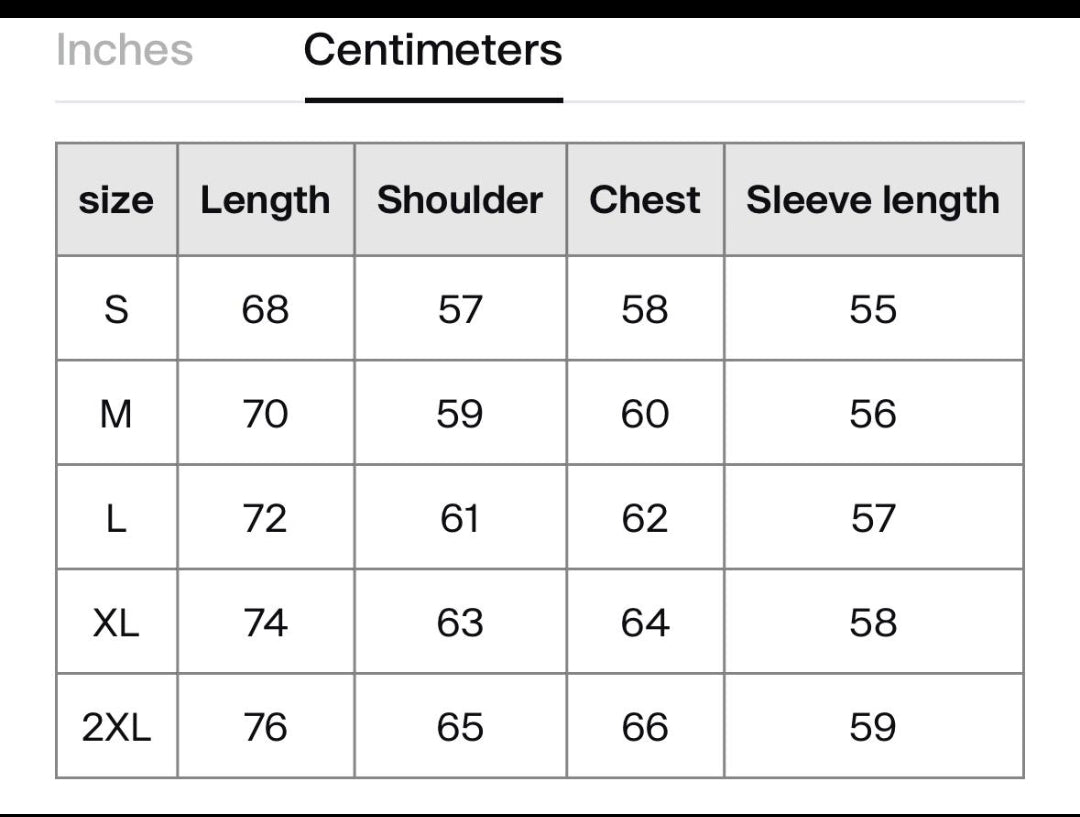This screenshot has width=1080, height=817.
Task: Click the Length column header
Action: (x=265, y=200)
